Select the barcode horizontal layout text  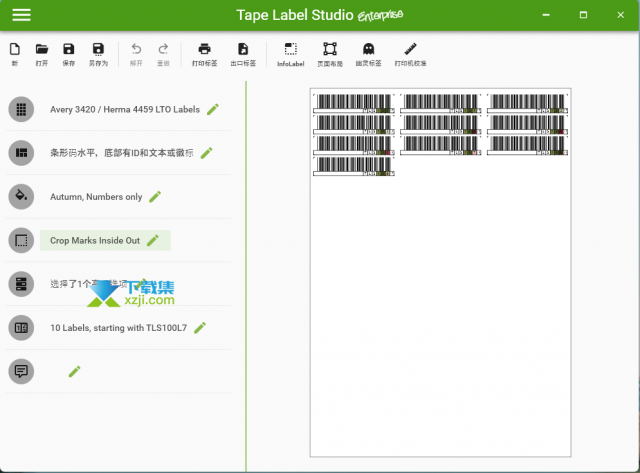point(122,153)
